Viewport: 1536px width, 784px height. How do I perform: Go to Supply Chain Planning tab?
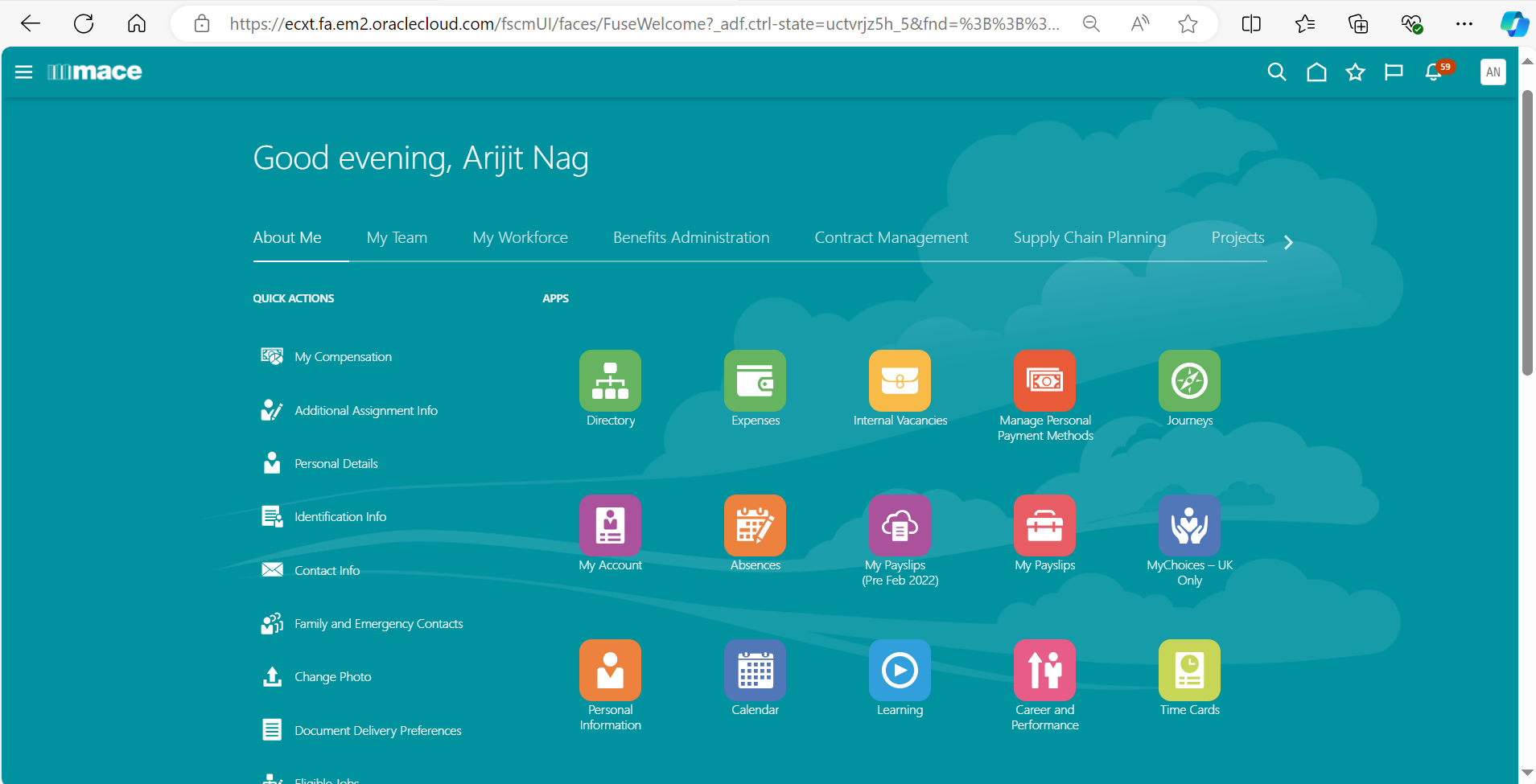[1089, 238]
